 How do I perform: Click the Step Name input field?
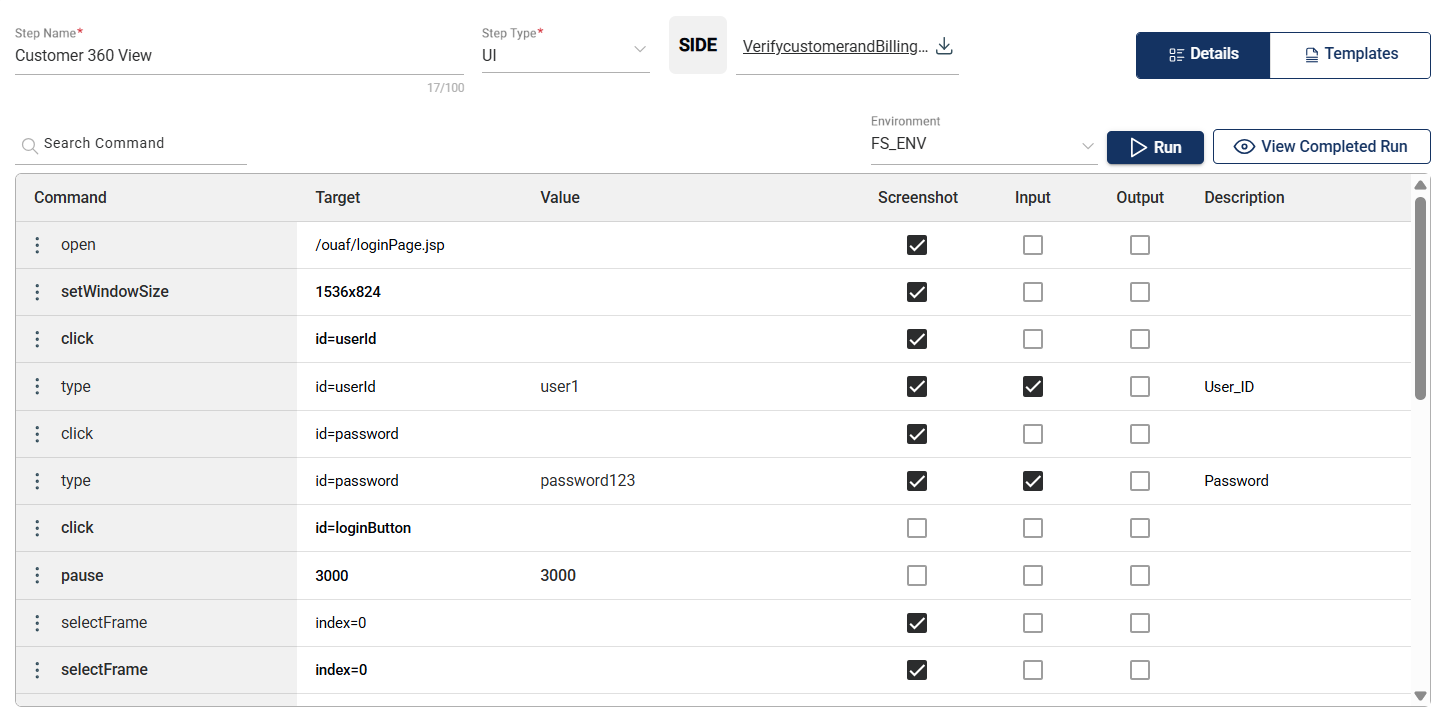[238, 56]
